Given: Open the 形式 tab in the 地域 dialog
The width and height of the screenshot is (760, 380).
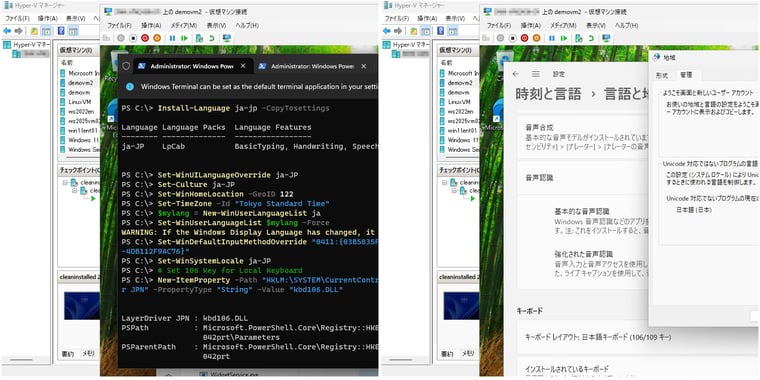Looking at the screenshot, I should pos(662,75).
